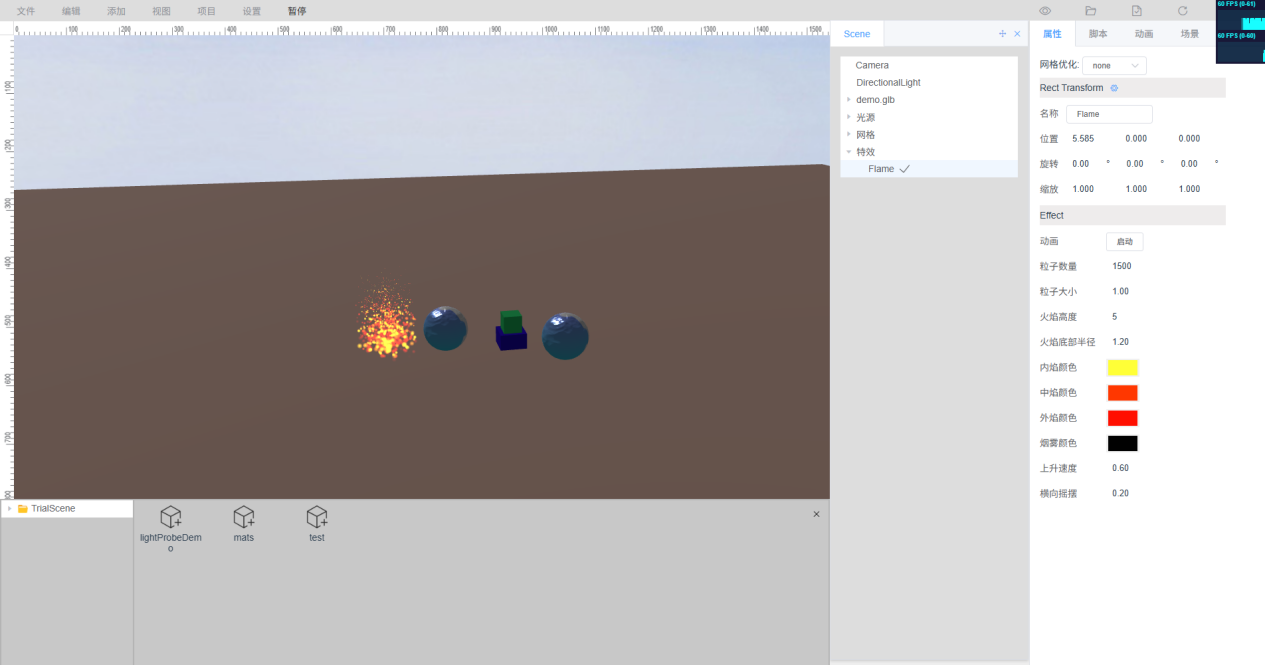Click the yellow 内焰颜色 color swatch
Screen dimensions: 1265x665
(1122, 368)
